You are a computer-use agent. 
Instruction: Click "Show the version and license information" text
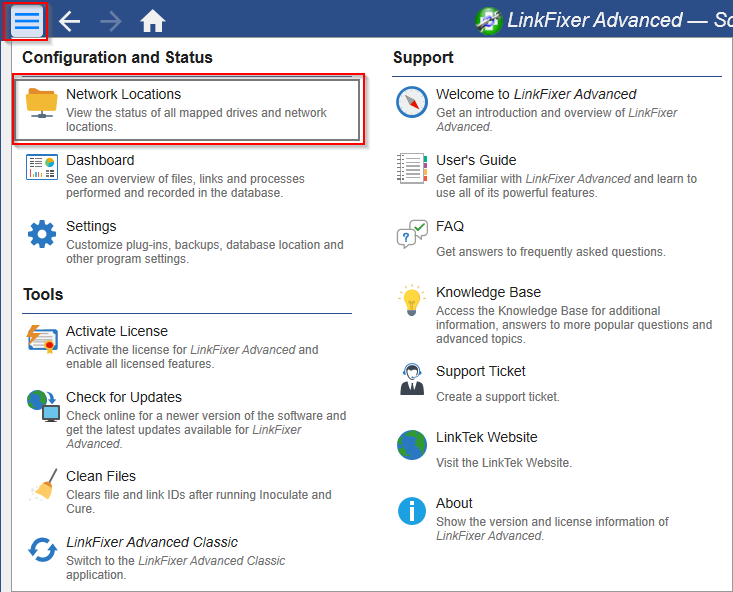(552, 528)
